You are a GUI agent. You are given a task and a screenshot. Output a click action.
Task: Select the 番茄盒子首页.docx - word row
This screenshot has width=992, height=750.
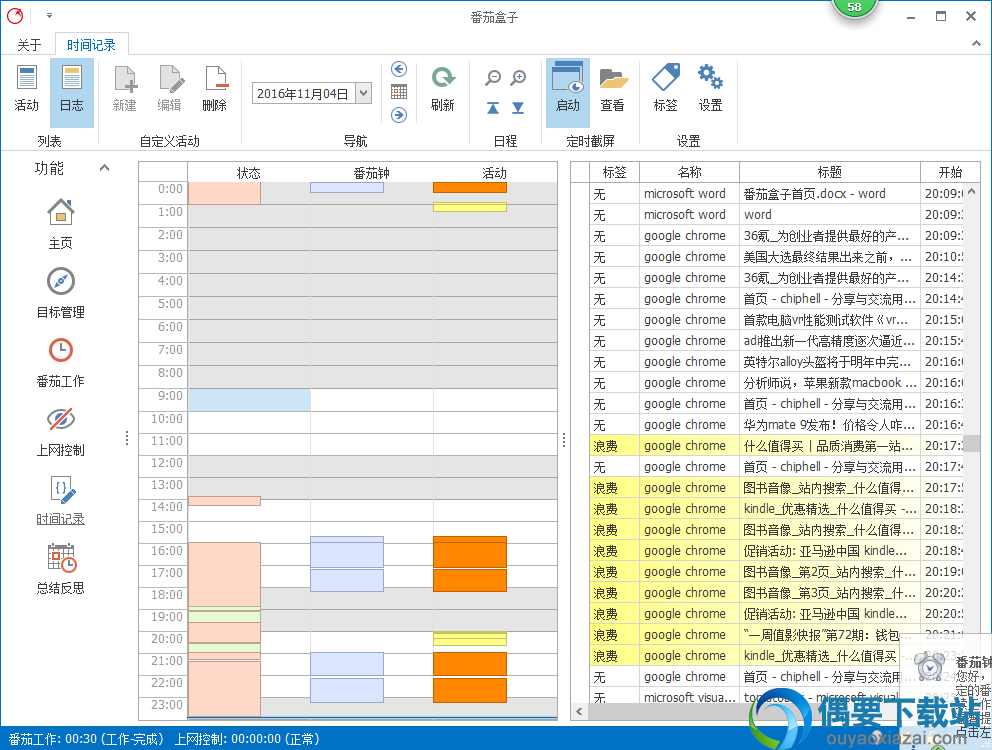pyautogui.click(x=776, y=194)
